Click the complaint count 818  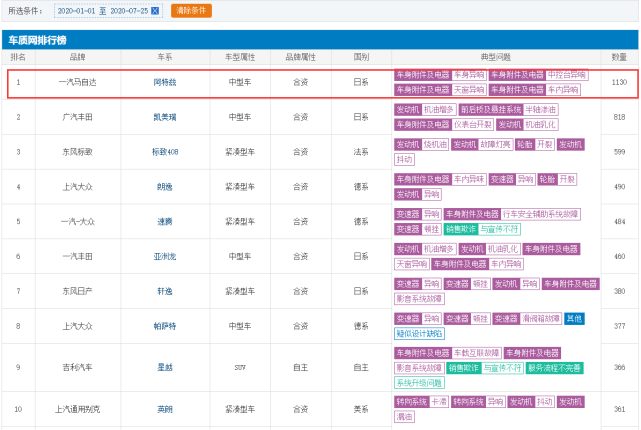pyautogui.click(x=619, y=117)
